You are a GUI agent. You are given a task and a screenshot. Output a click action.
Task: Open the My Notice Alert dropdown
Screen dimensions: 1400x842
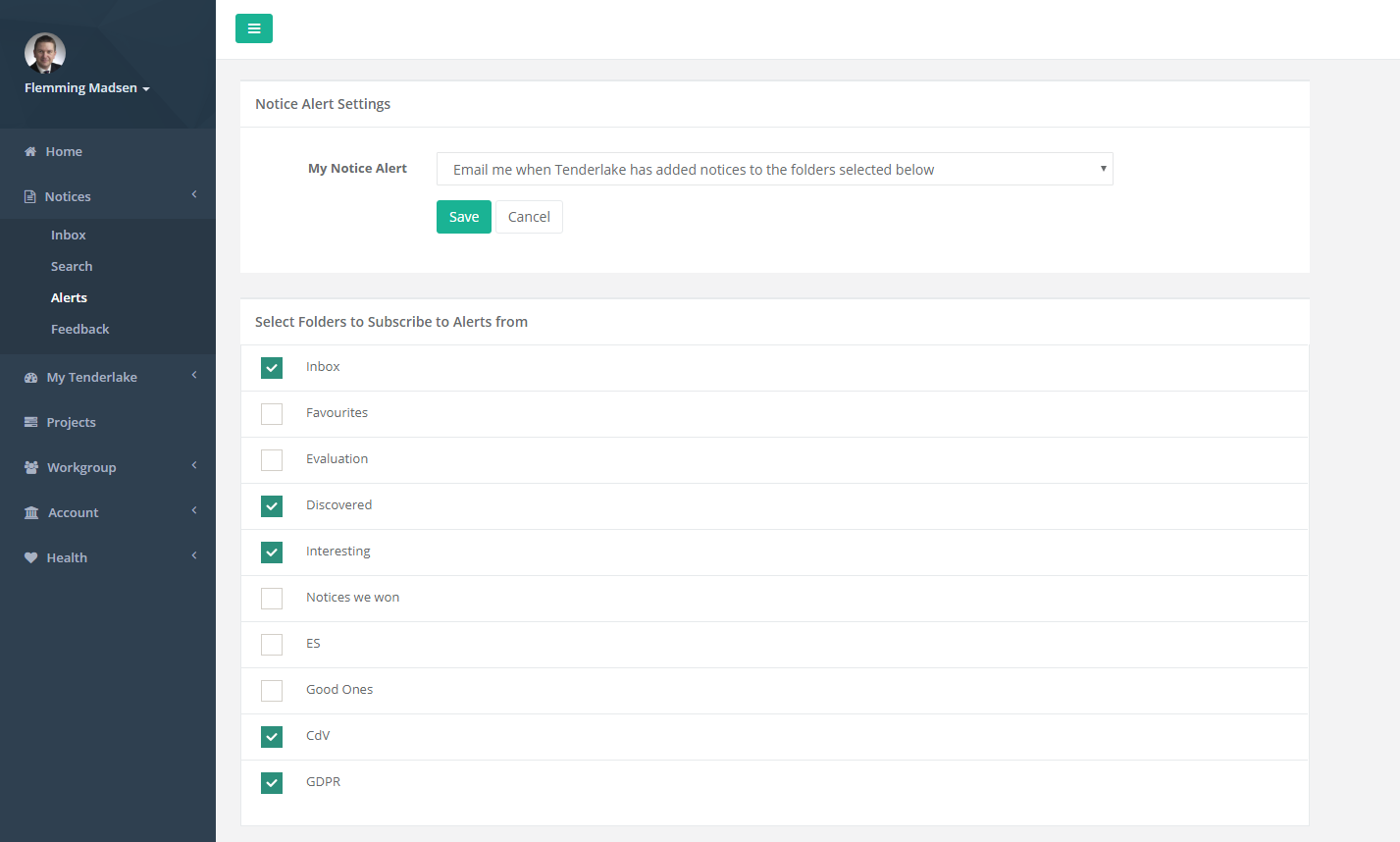tap(774, 169)
